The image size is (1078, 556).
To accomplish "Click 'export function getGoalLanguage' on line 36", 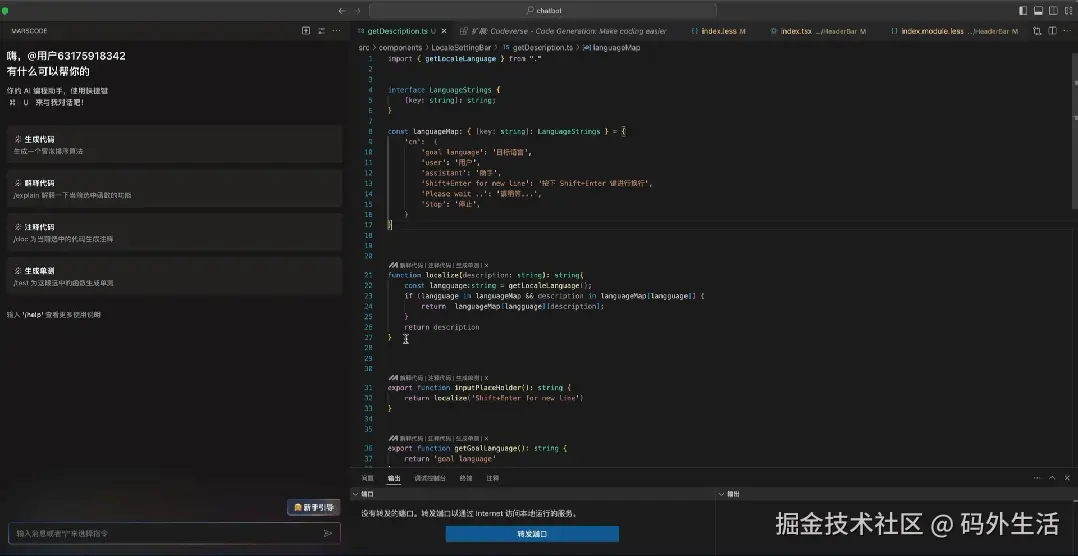I will tap(451, 448).
